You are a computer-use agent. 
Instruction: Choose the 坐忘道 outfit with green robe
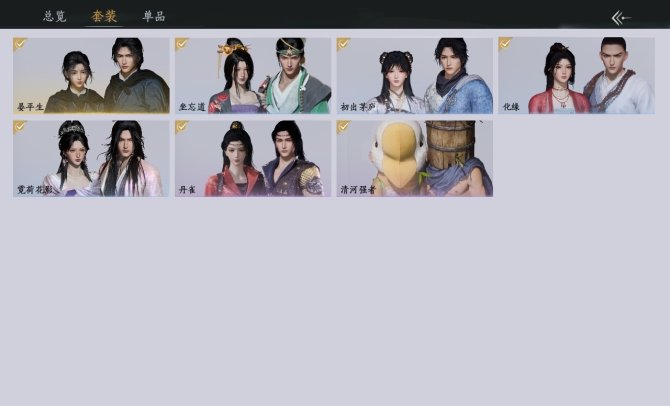[253, 76]
